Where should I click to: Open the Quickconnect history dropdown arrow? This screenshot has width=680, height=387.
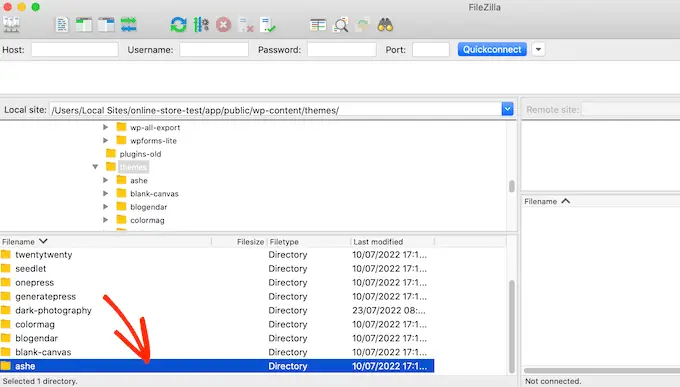click(x=538, y=49)
